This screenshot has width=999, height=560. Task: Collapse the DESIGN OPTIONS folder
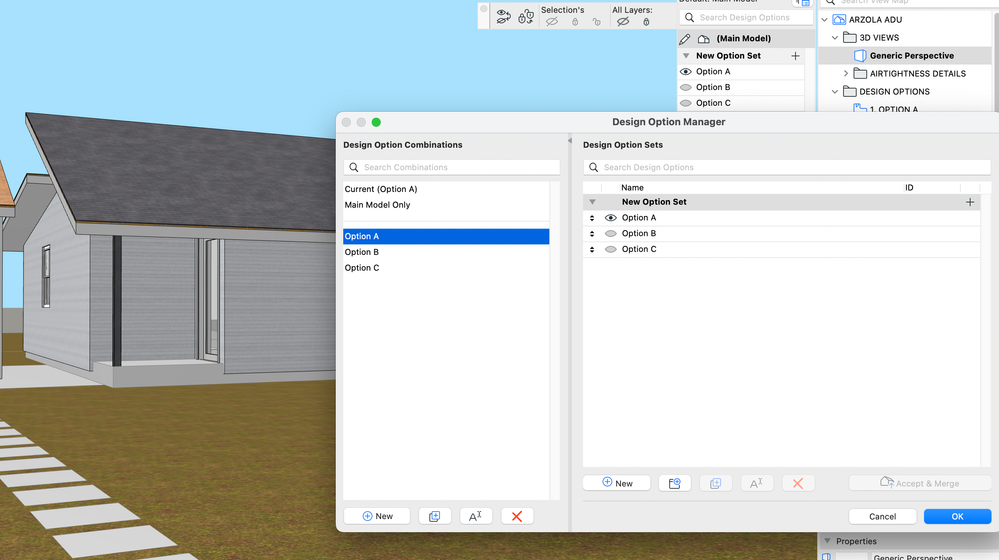pos(835,92)
